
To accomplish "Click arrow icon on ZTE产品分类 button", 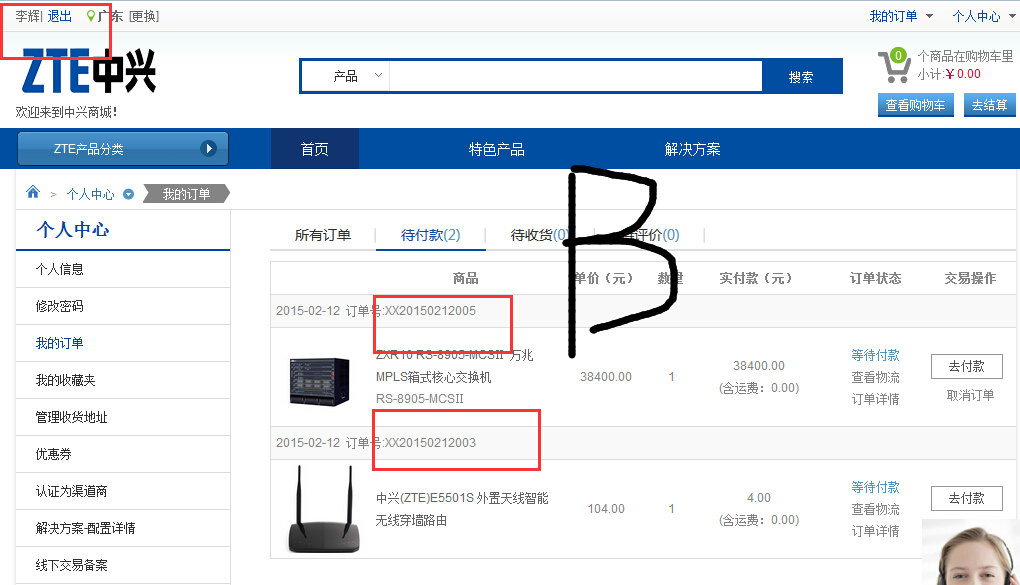I will (x=208, y=148).
